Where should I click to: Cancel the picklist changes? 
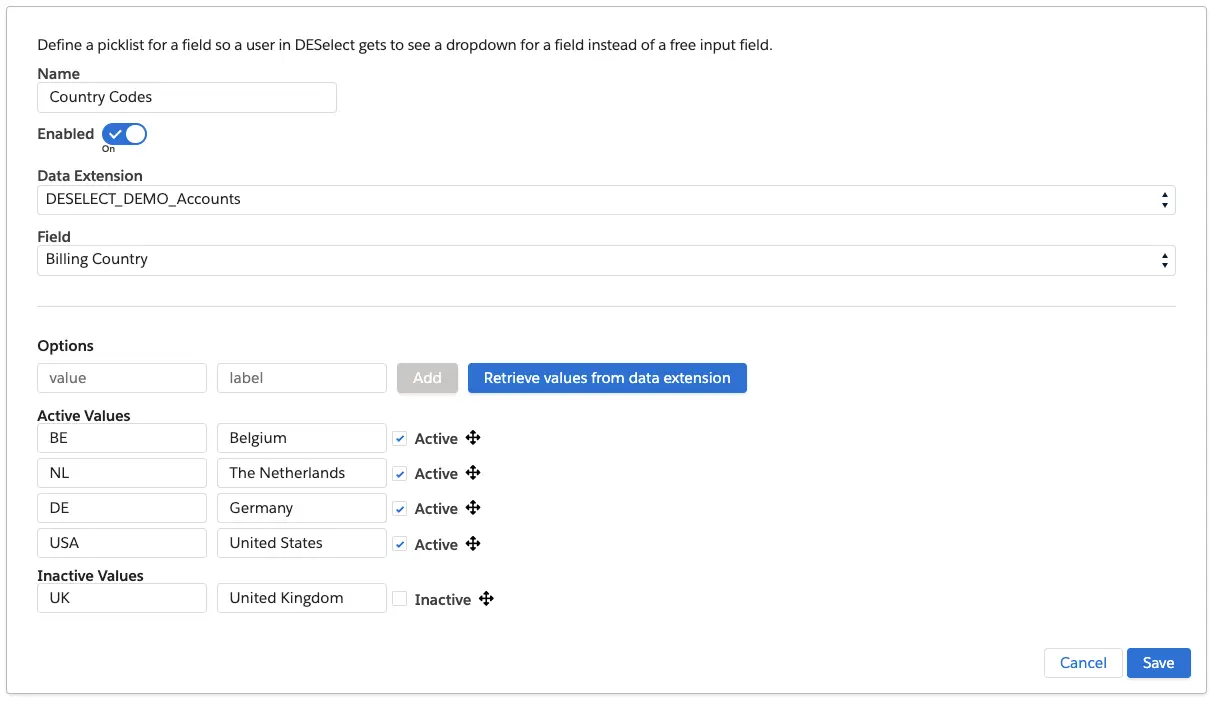tap(1083, 663)
